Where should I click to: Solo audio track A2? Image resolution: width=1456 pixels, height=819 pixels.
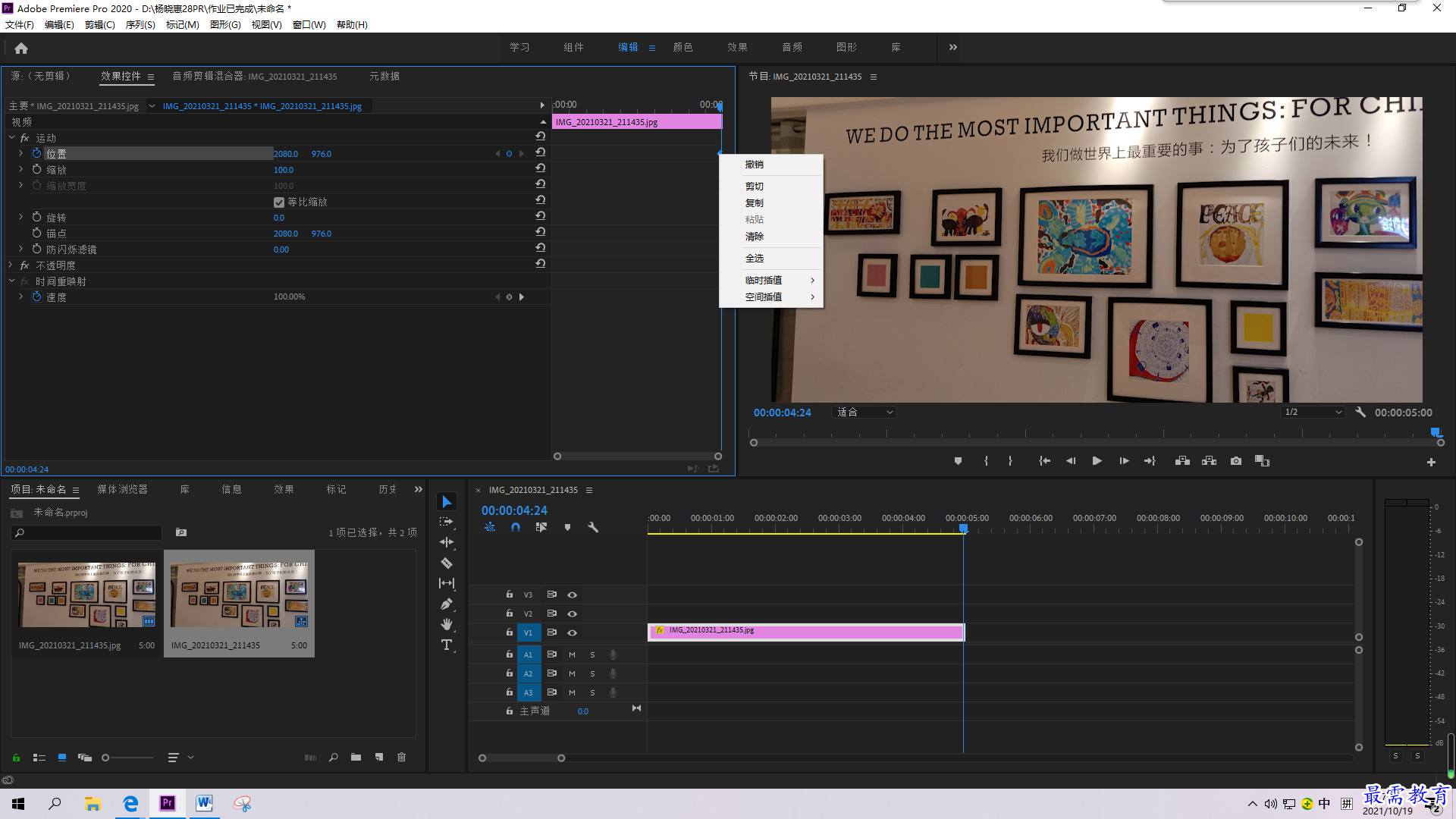point(592,673)
